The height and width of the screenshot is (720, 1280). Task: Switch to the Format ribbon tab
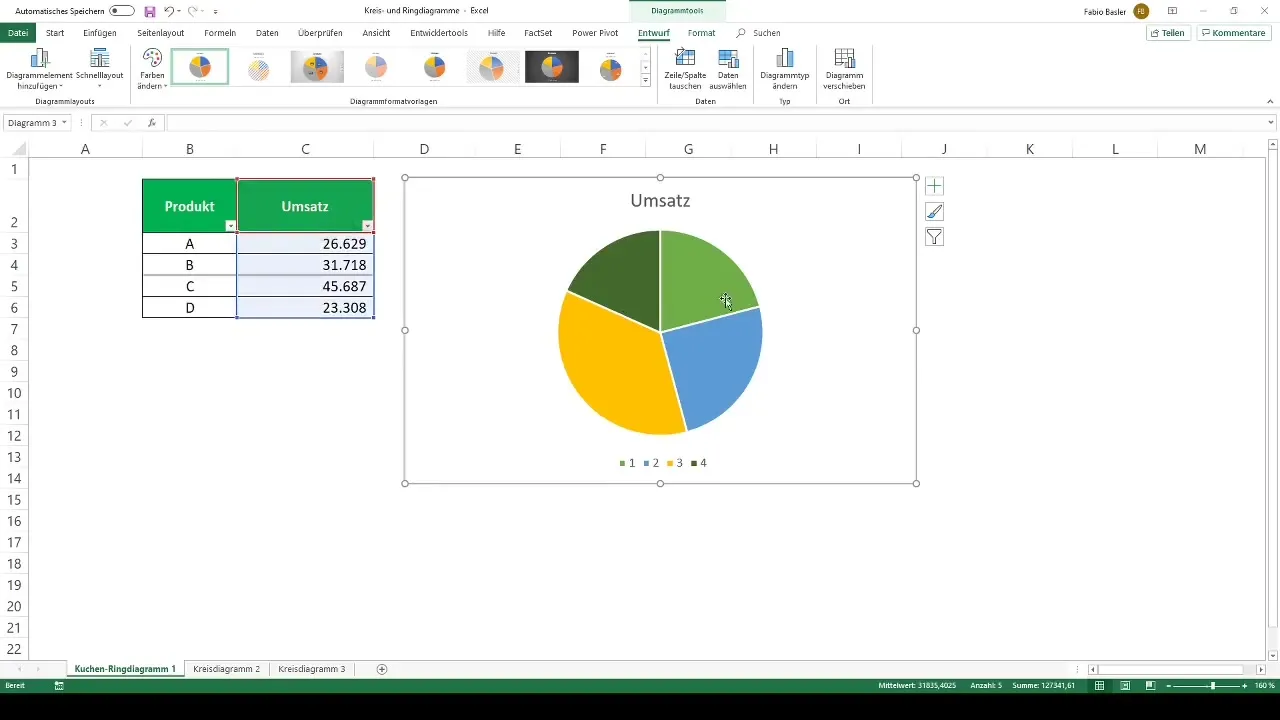[x=701, y=33]
